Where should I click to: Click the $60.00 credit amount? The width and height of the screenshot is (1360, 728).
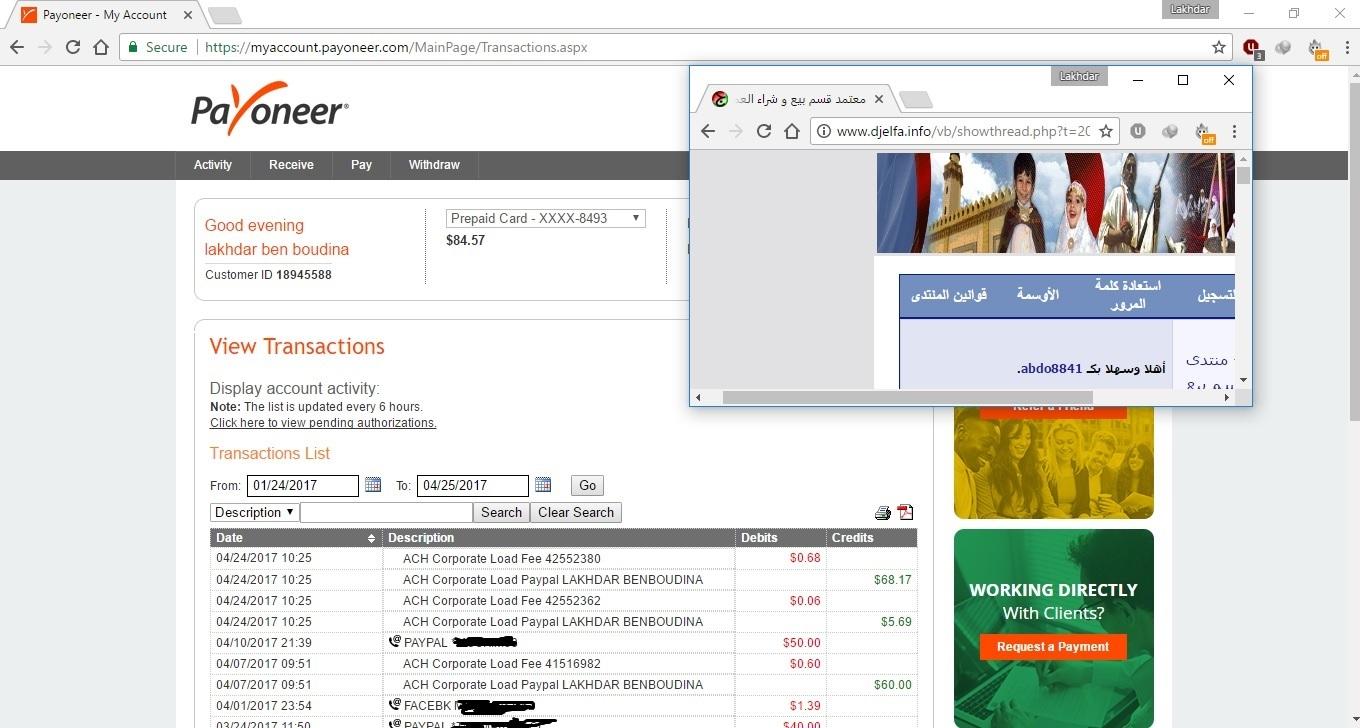click(892, 685)
